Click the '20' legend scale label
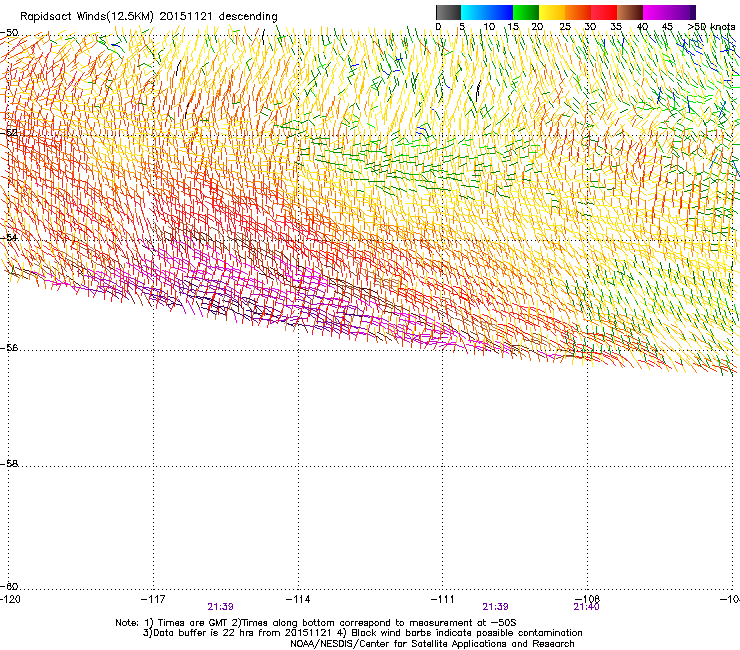740x650 pixels. pyautogui.click(x=537, y=26)
